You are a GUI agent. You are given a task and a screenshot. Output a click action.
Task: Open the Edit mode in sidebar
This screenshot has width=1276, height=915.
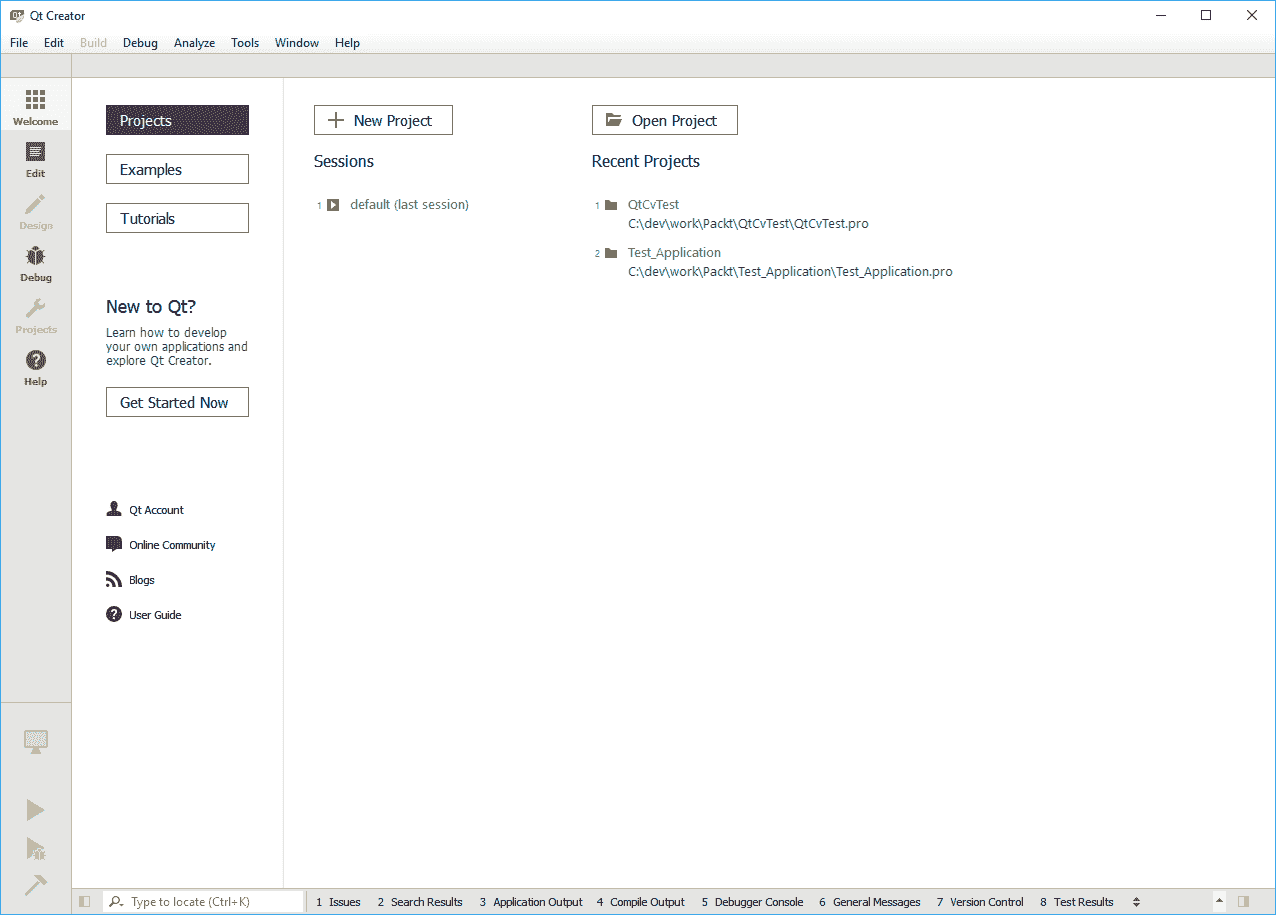(x=35, y=159)
